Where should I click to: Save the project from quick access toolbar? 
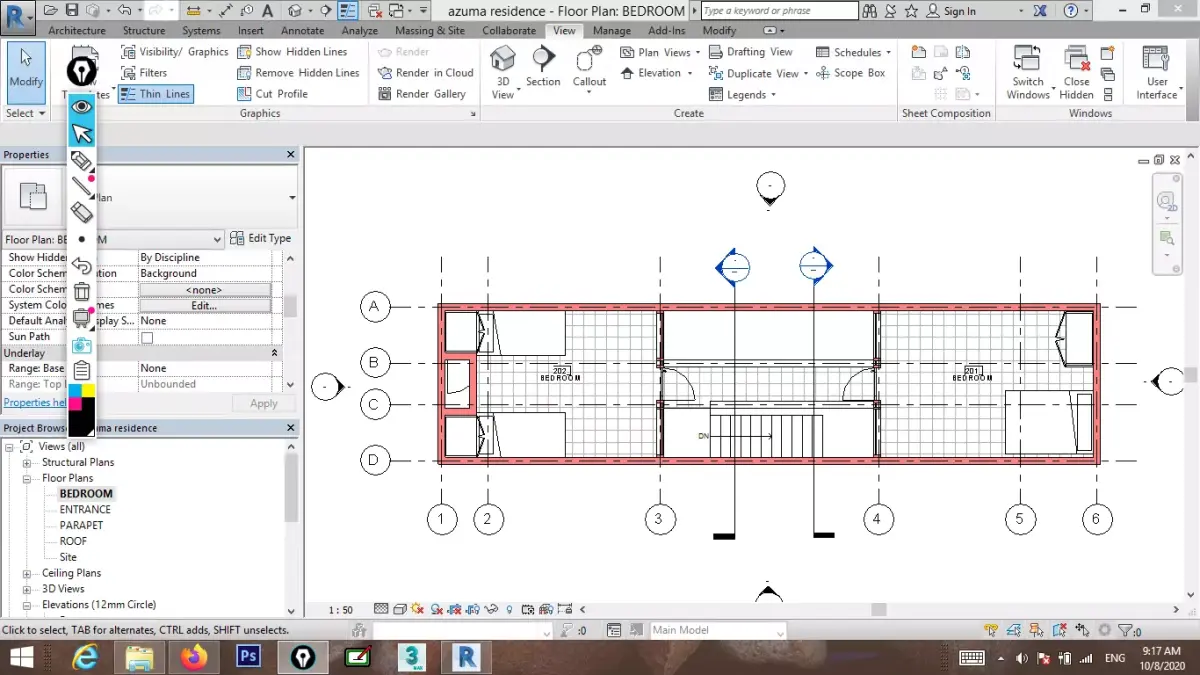click(x=72, y=11)
